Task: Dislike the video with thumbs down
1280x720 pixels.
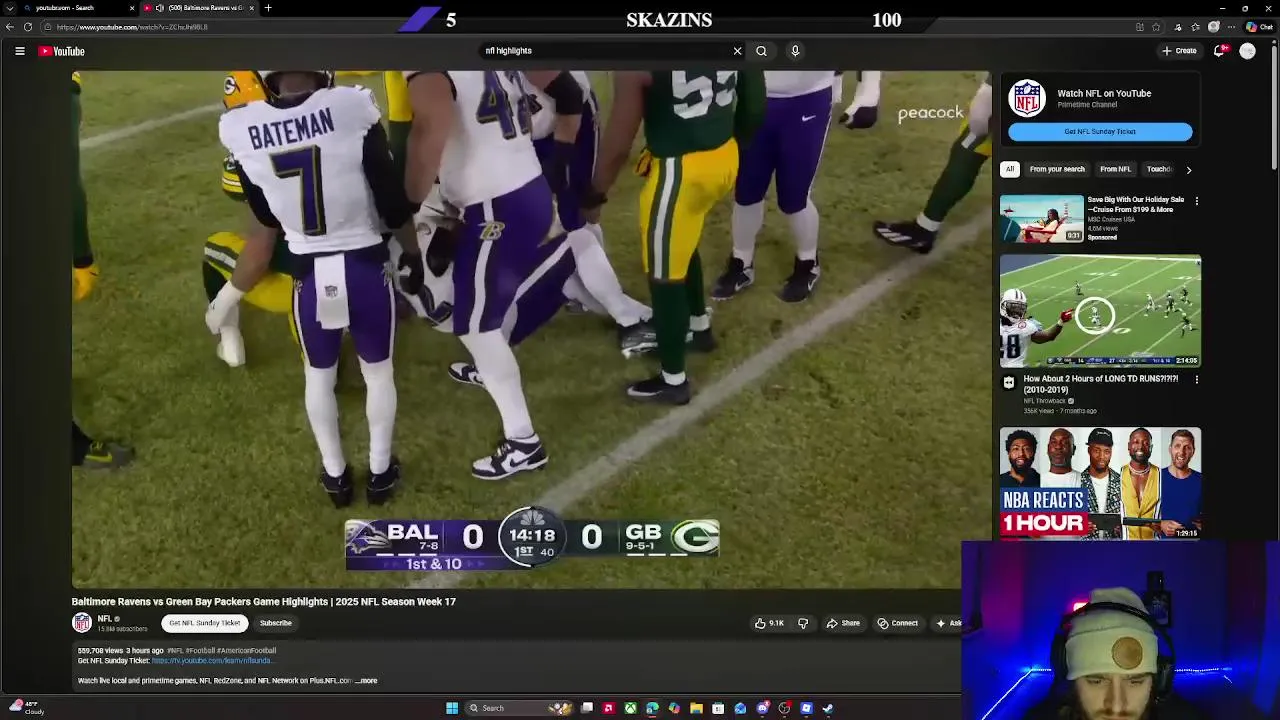Action: [802, 623]
